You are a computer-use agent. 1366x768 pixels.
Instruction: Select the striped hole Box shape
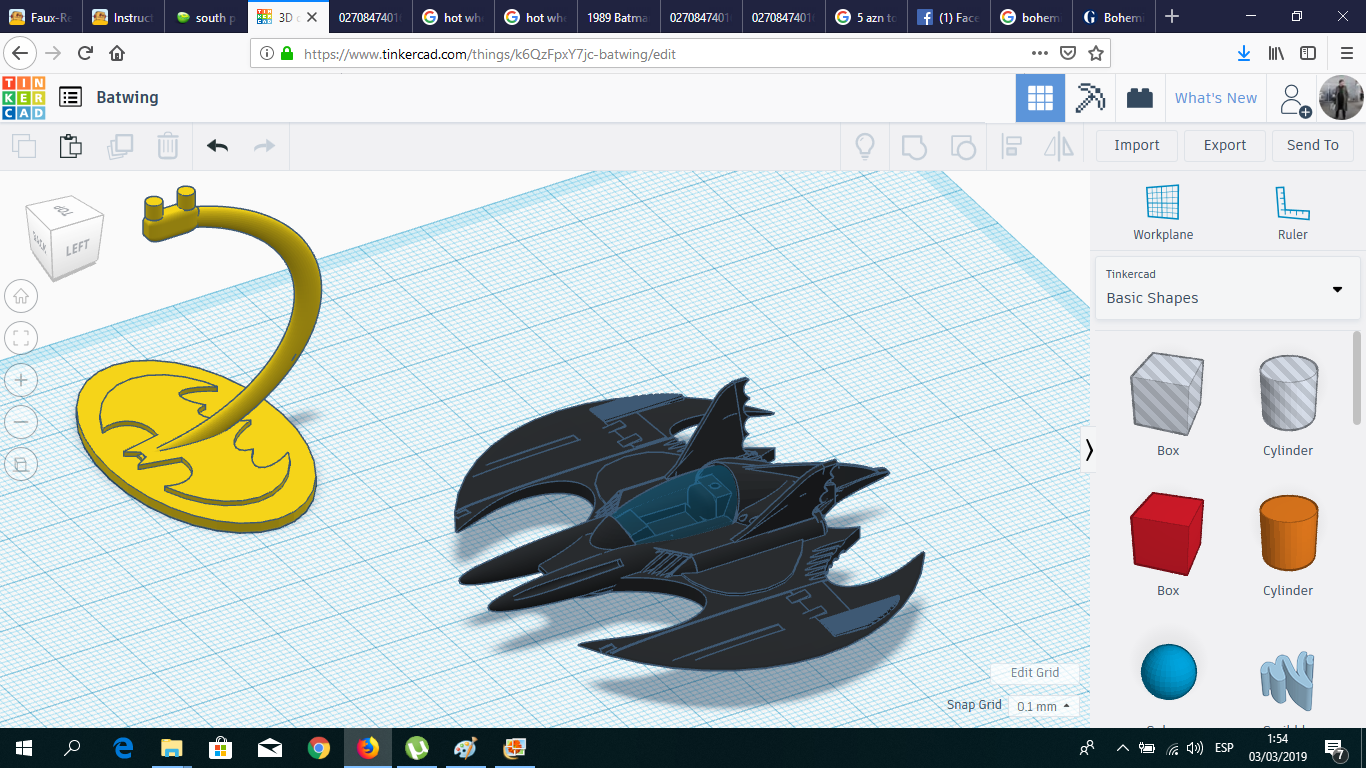pyautogui.click(x=1168, y=394)
